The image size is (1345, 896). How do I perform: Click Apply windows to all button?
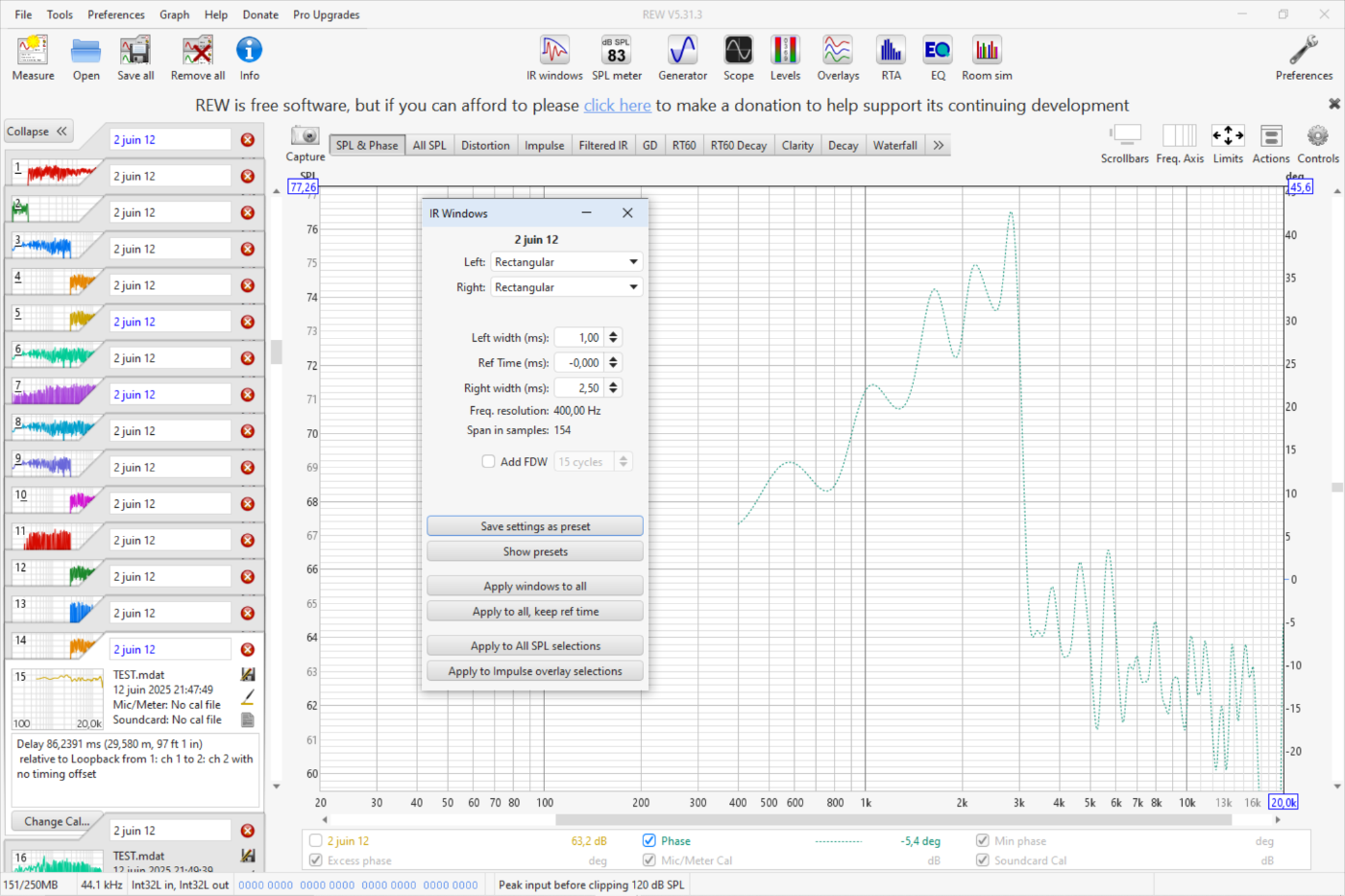pyautogui.click(x=535, y=586)
